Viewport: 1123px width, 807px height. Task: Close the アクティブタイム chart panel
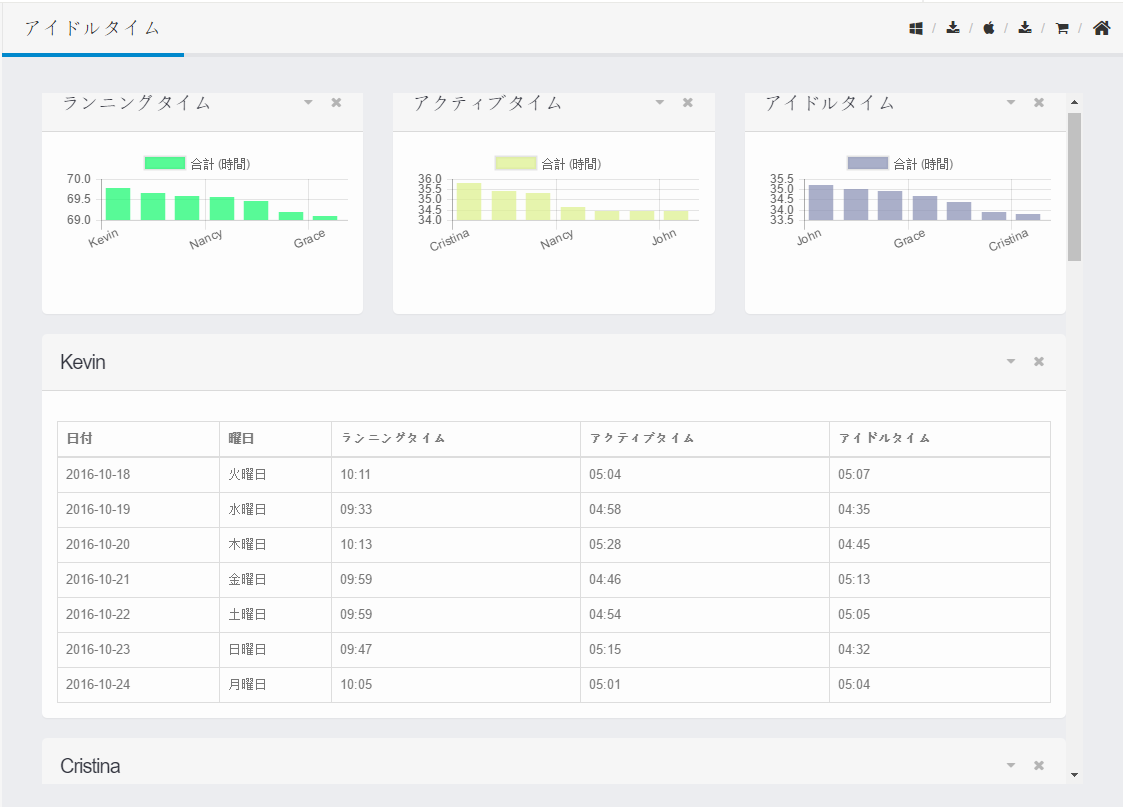688,102
